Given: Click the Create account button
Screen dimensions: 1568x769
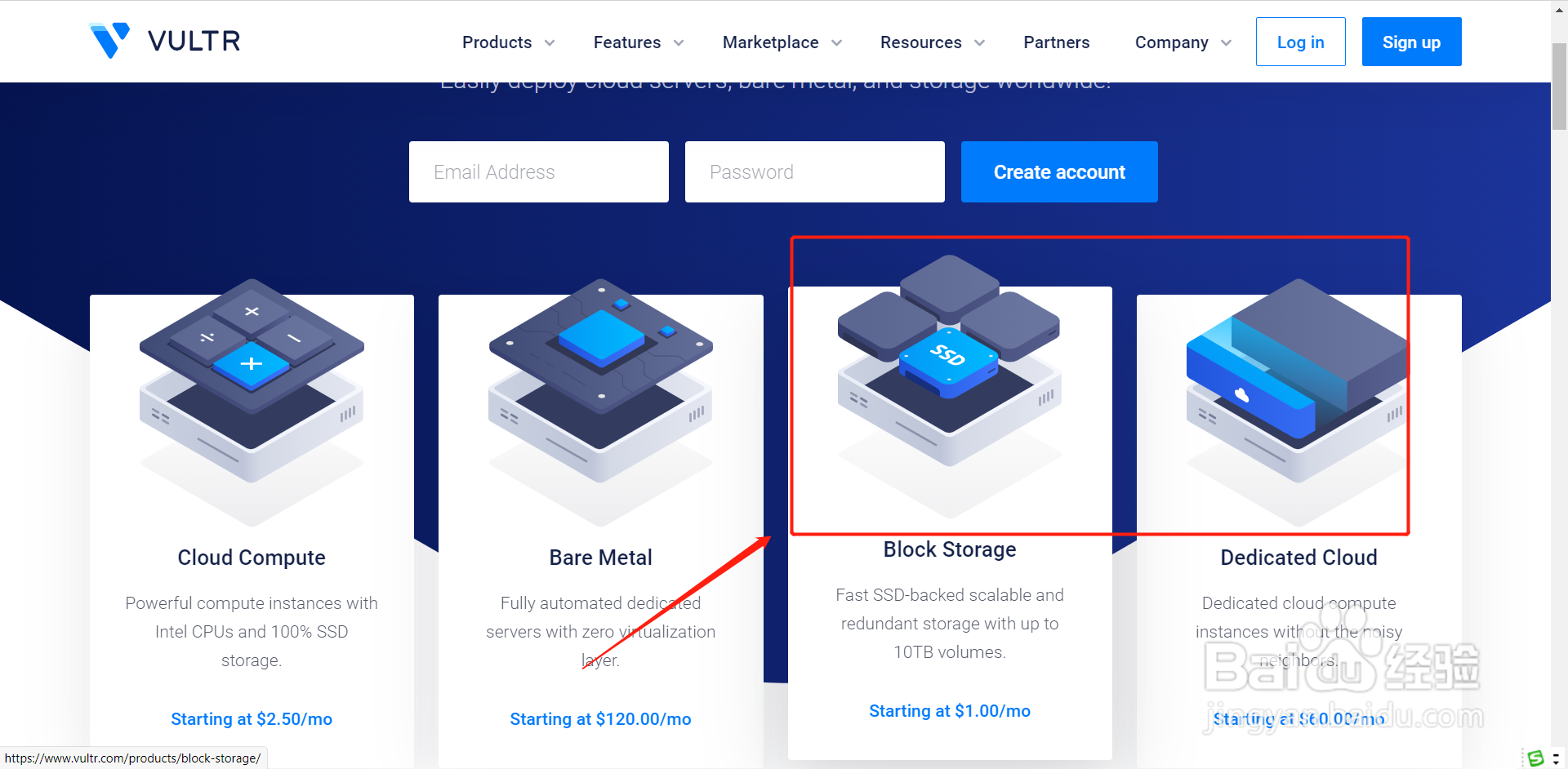Looking at the screenshot, I should click(x=1059, y=172).
